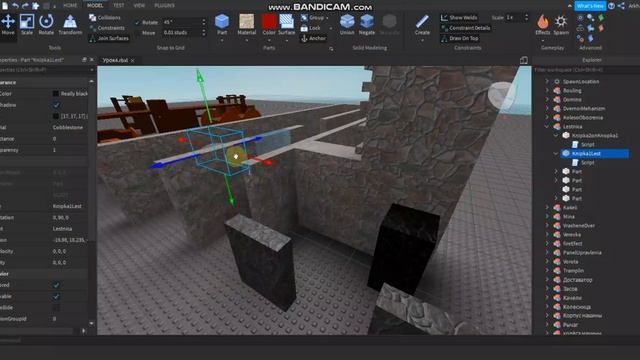Click the float icon on Properties panel header
Image resolution: width=640 pixels, height=360 pixels.
point(84,60)
